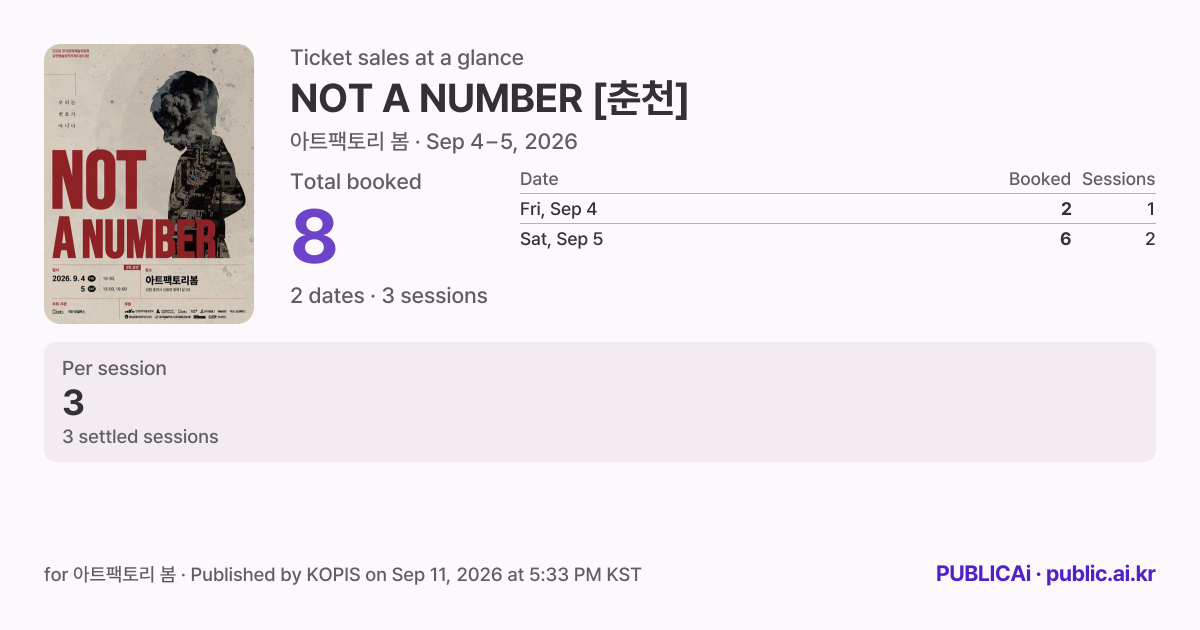
Task: Click the Booked column header
Action: tap(1039, 179)
